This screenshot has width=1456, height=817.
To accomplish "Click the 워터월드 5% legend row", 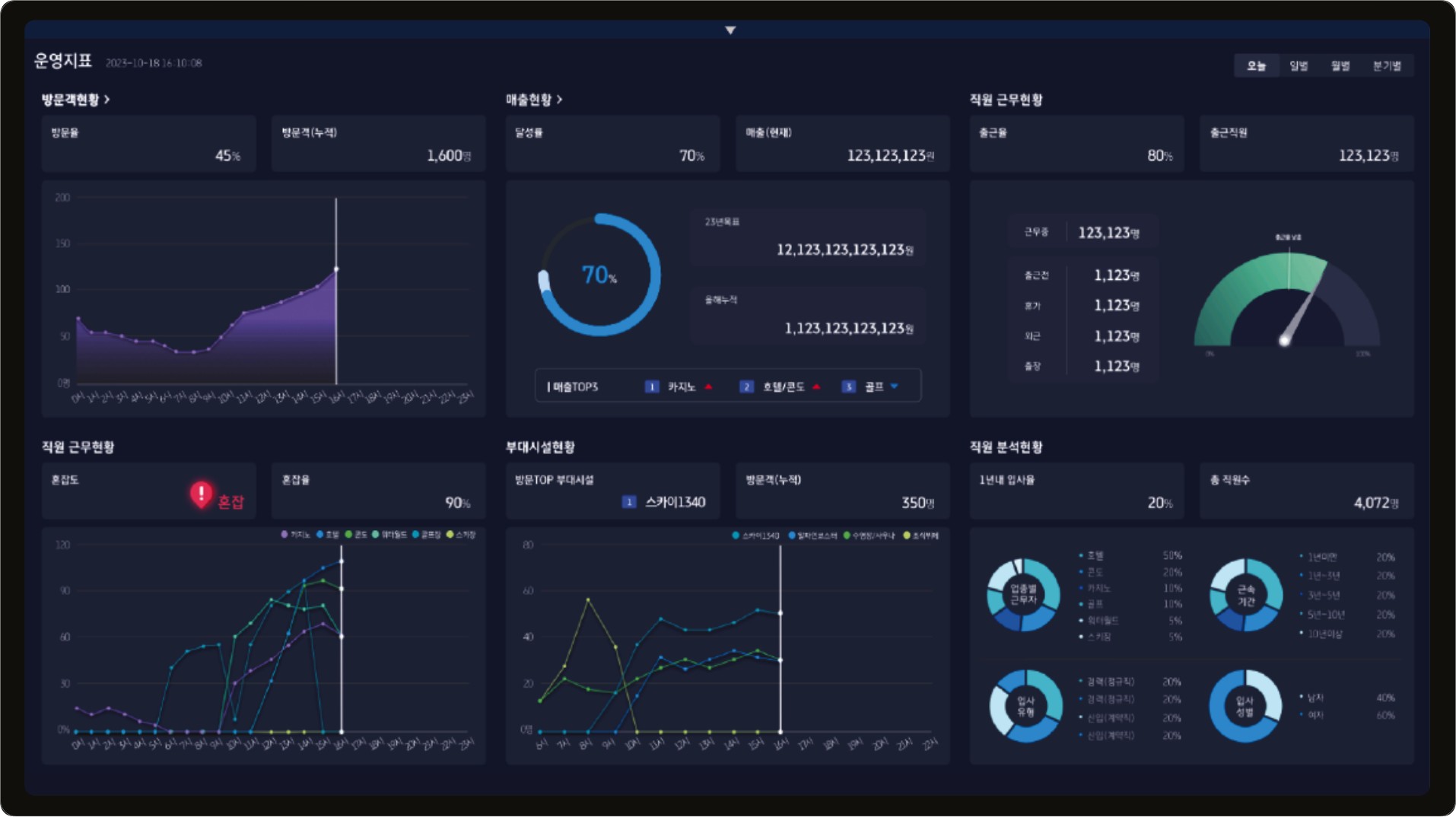I will [1130, 621].
